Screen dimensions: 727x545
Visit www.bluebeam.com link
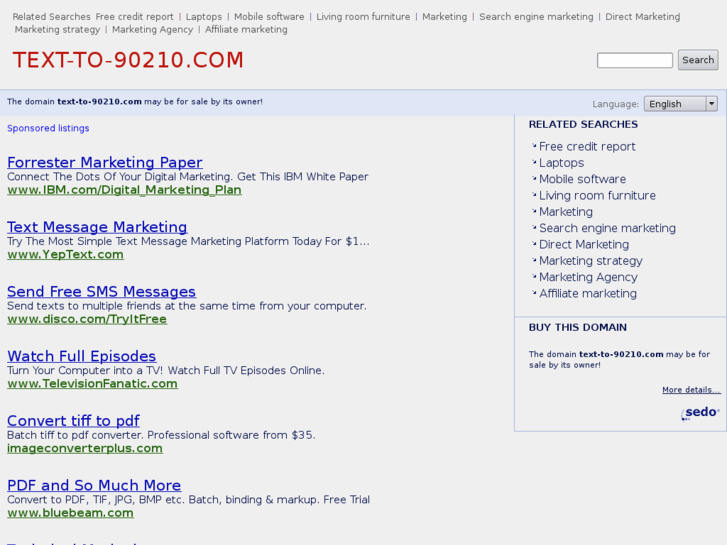70,513
